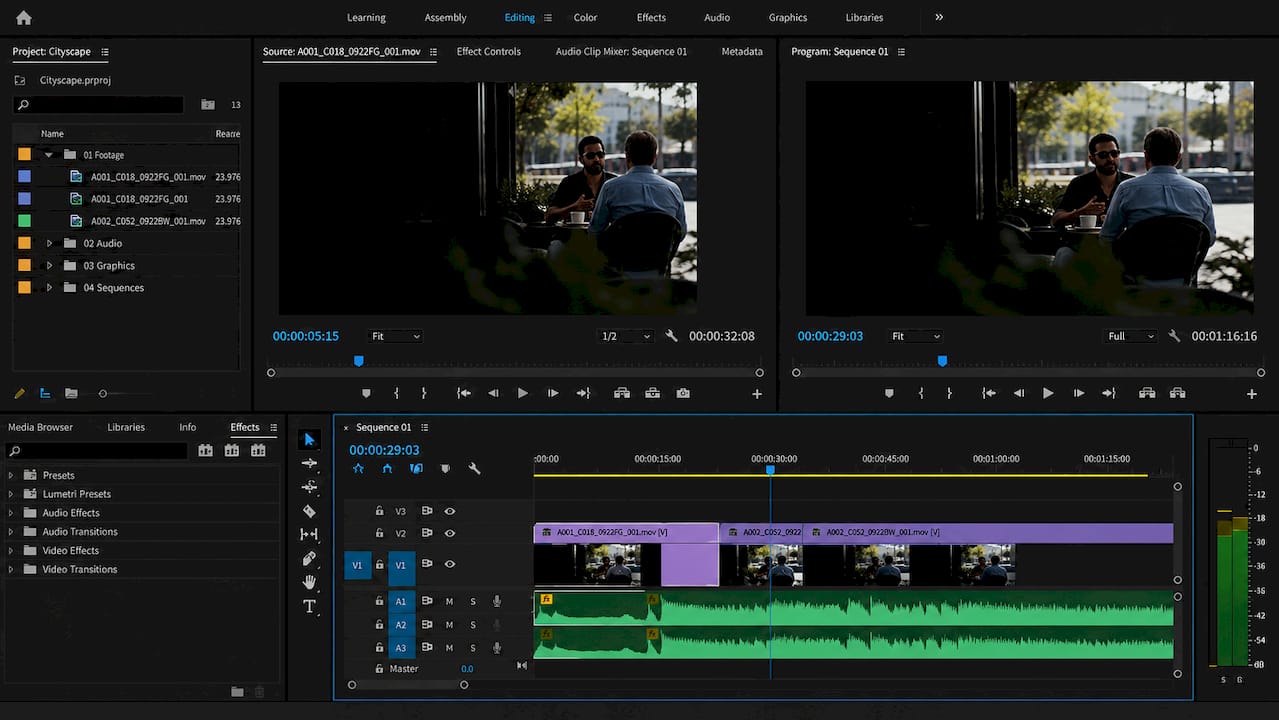Switch to Audio workspace
This screenshot has width=1279, height=720.
coord(717,17)
